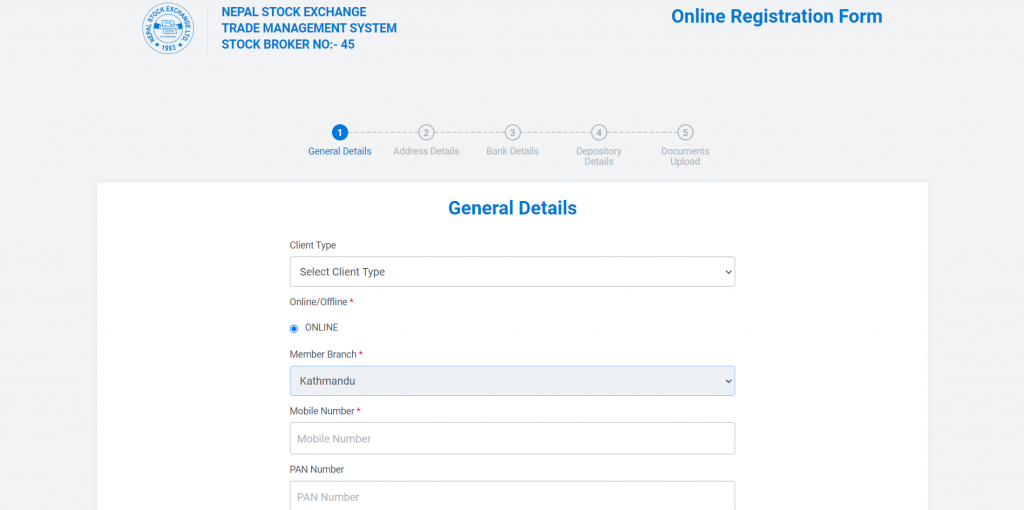Click the Member Branch field label

coord(326,355)
